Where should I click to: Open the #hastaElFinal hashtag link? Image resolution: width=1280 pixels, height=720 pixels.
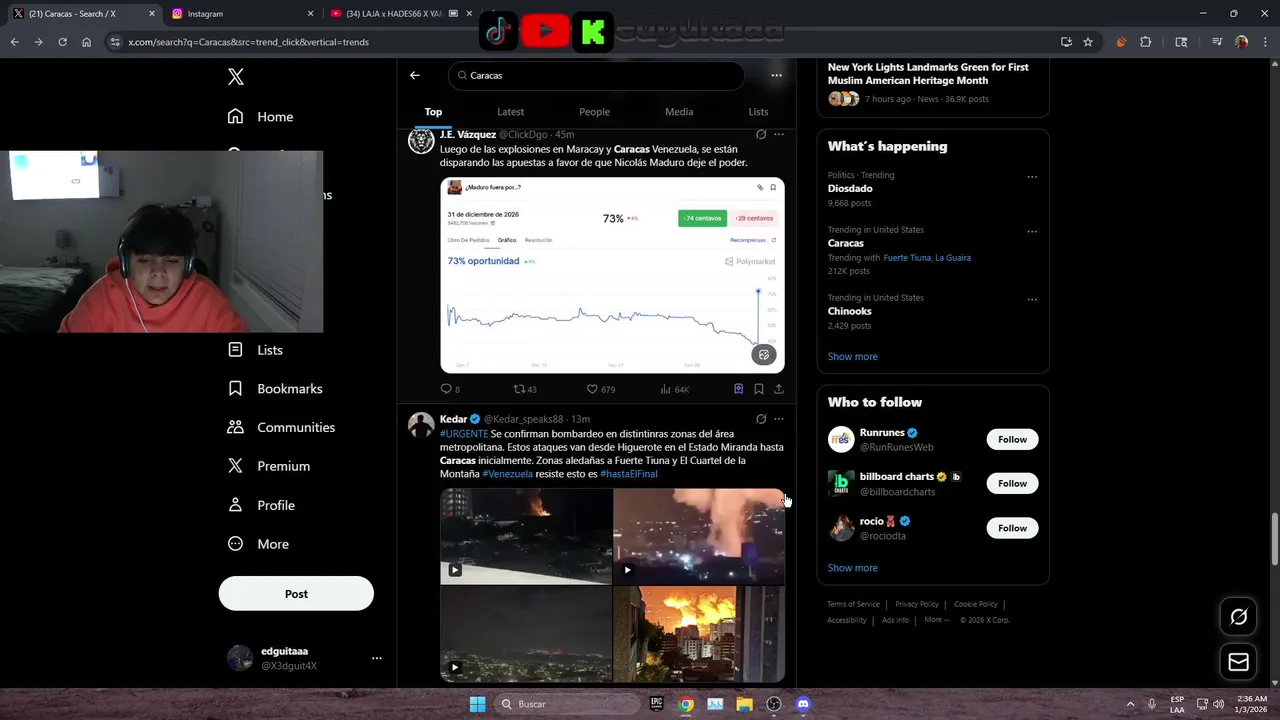point(629,474)
